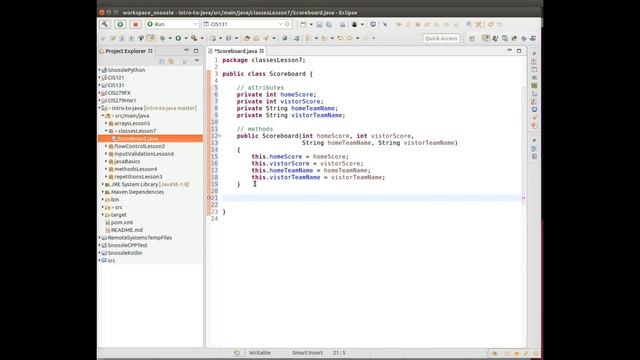Open dropdown arrow next to Run icon
Image resolution: width=640 pixels, height=360 pixels.
pos(186,38)
